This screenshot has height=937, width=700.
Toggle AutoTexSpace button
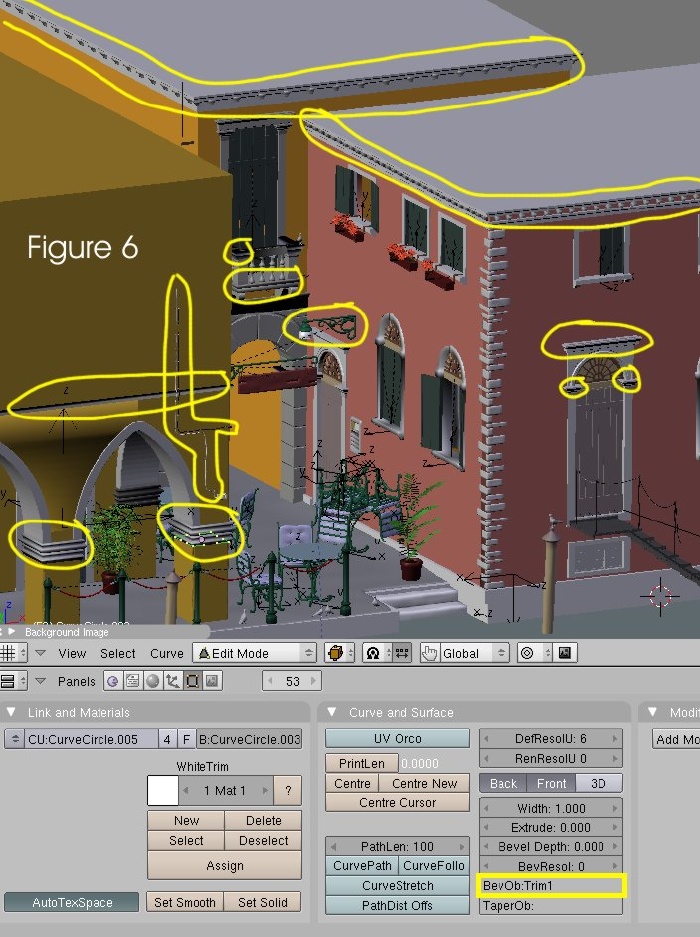coord(72,902)
